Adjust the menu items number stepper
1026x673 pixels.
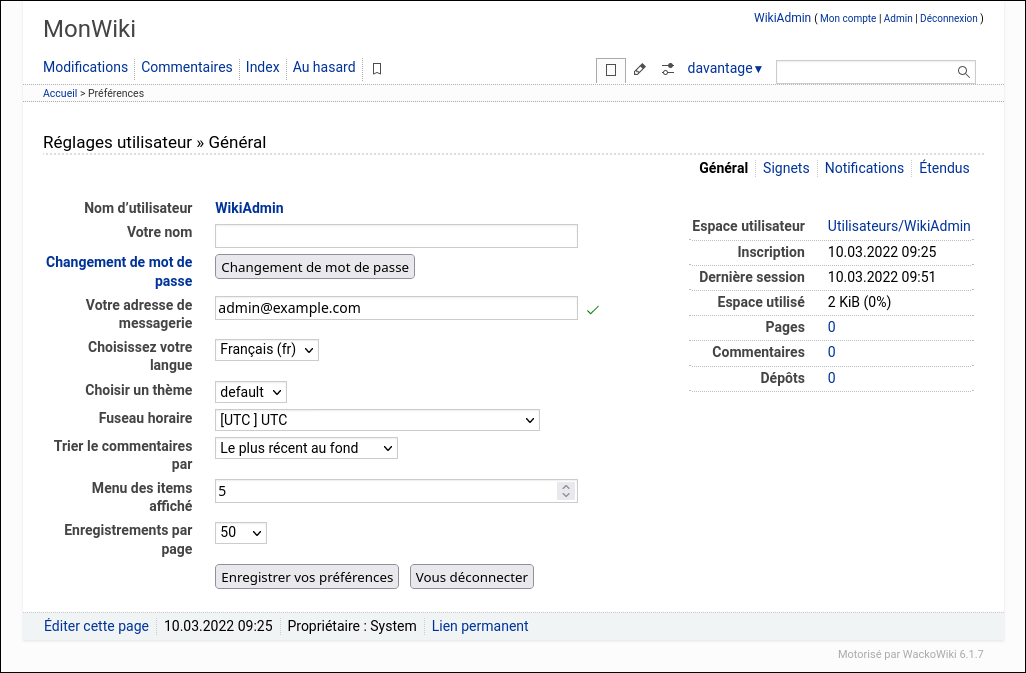566,491
